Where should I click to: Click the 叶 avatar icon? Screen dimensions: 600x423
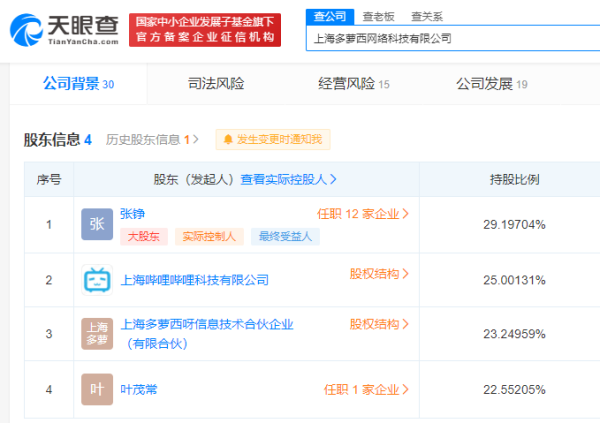pyautogui.click(x=97, y=389)
